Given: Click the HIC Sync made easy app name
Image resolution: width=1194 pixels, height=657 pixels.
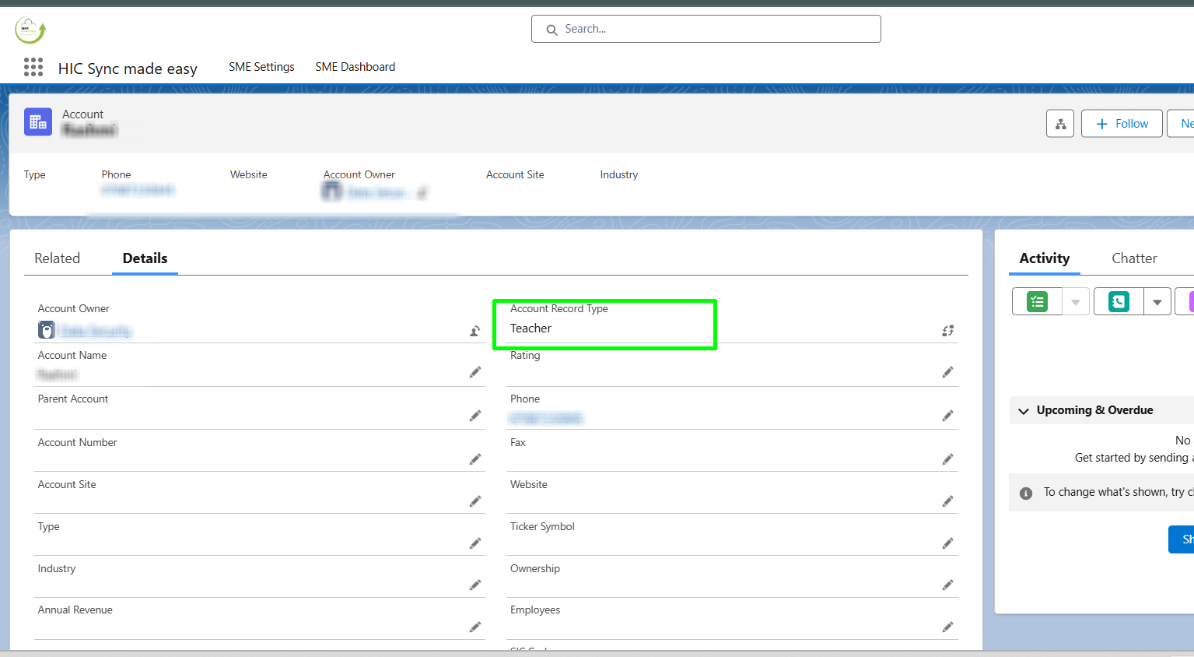Looking at the screenshot, I should click(x=128, y=69).
